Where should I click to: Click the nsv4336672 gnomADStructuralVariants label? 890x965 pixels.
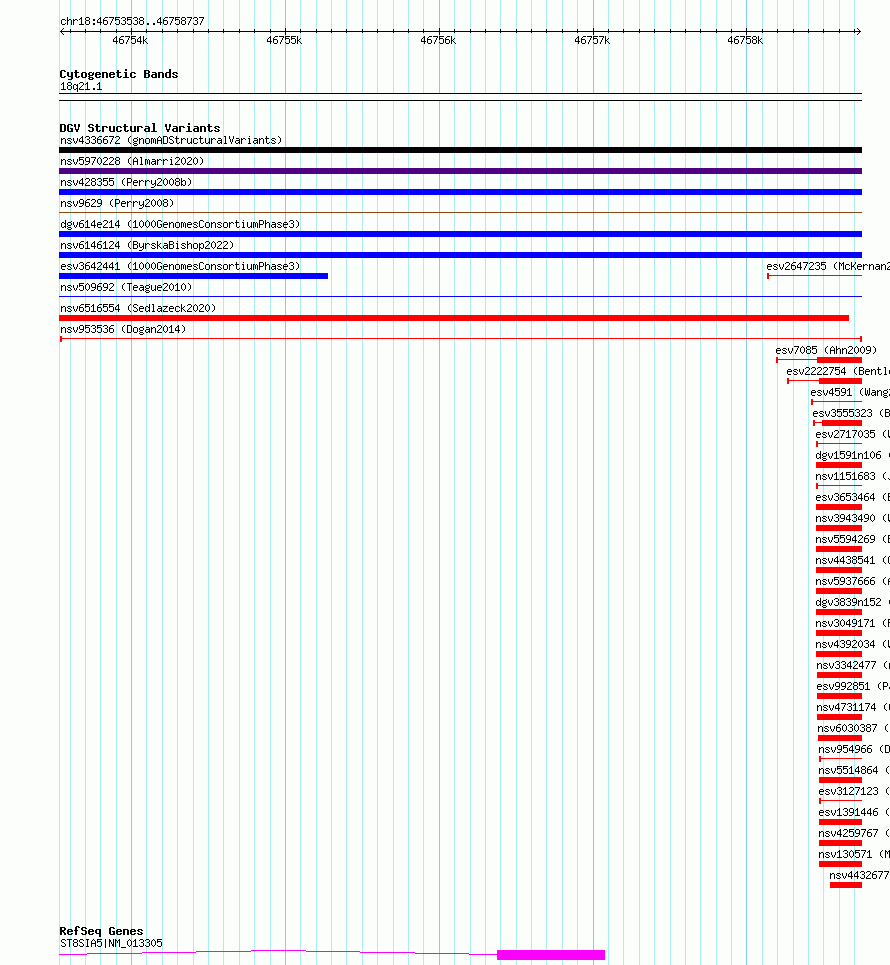[x=171, y=140]
